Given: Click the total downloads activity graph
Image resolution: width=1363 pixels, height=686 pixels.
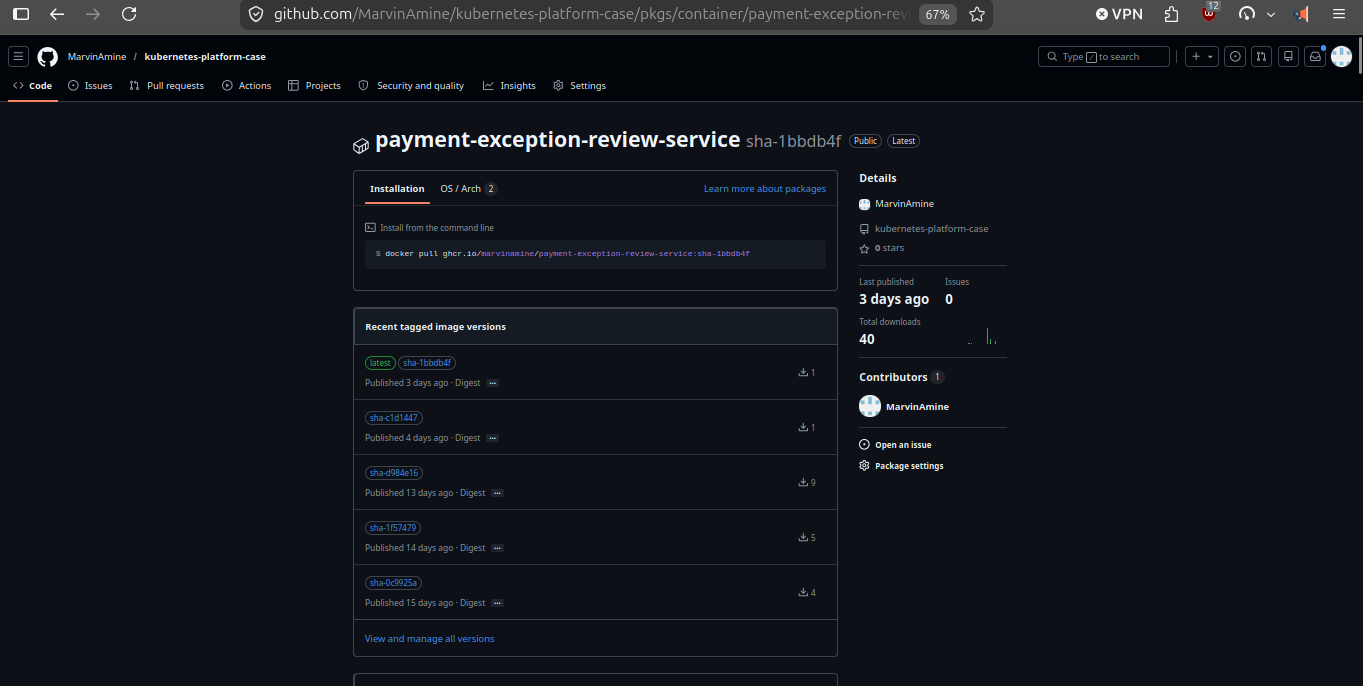Looking at the screenshot, I should [982, 336].
